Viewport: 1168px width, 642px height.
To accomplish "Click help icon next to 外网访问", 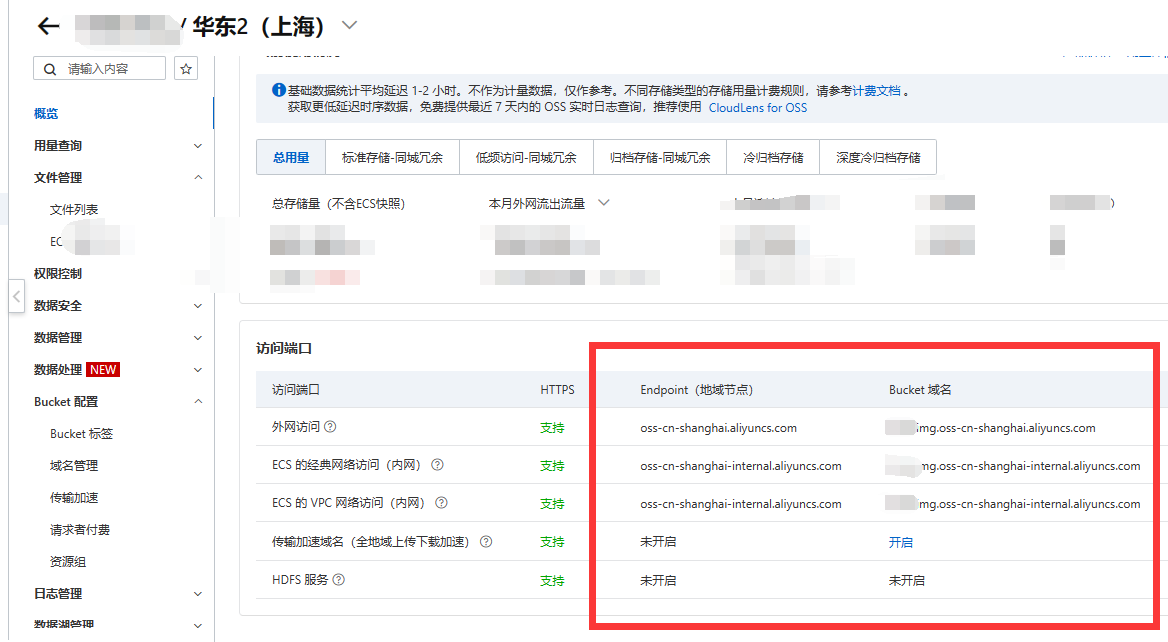I will tap(331, 427).
